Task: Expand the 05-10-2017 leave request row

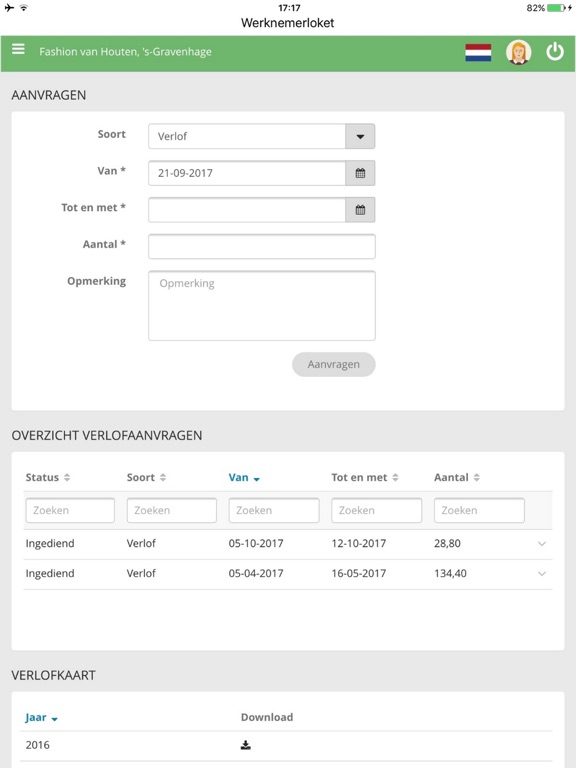Action: [542, 544]
